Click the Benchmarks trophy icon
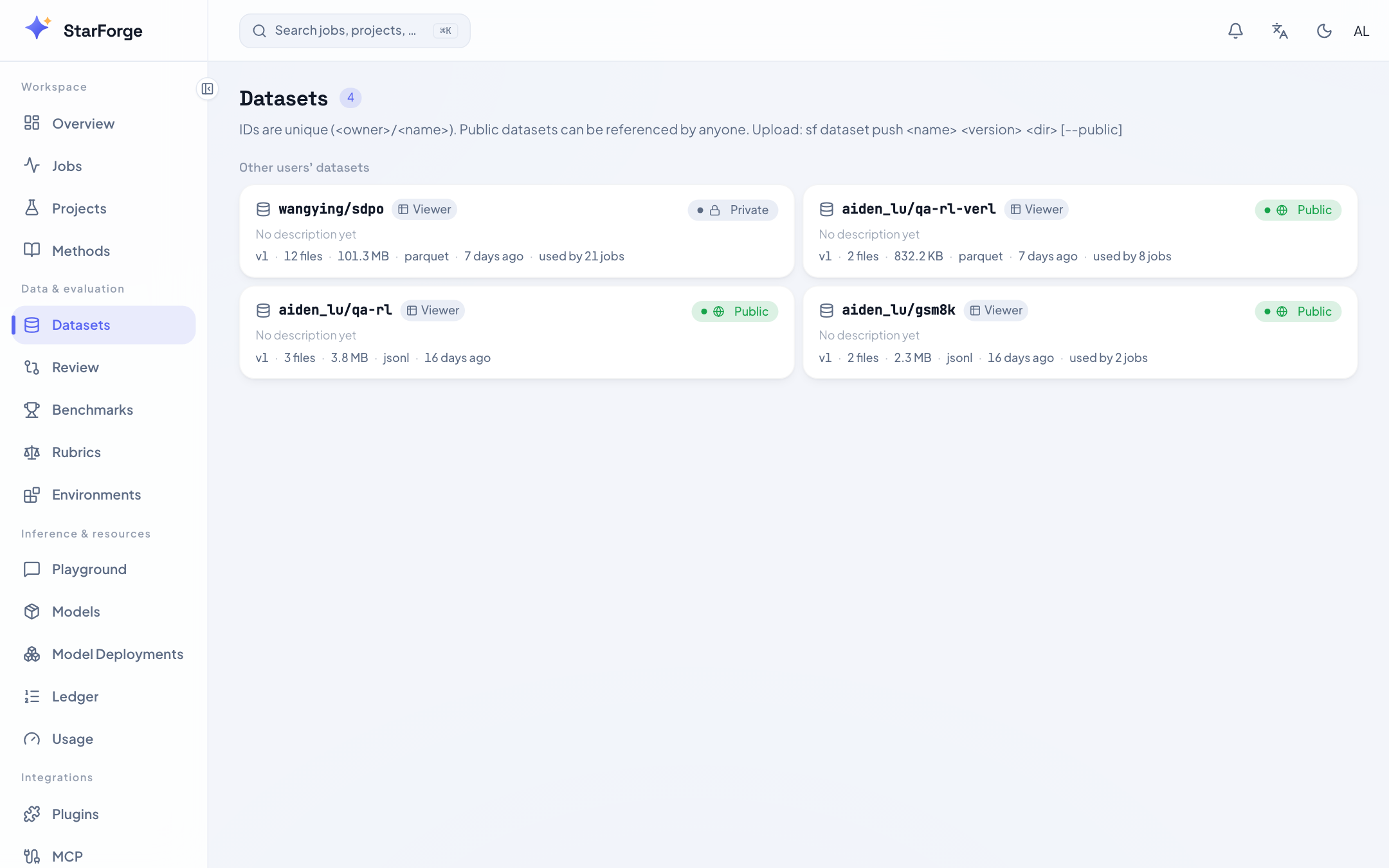This screenshot has width=1389, height=868. [32, 410]
